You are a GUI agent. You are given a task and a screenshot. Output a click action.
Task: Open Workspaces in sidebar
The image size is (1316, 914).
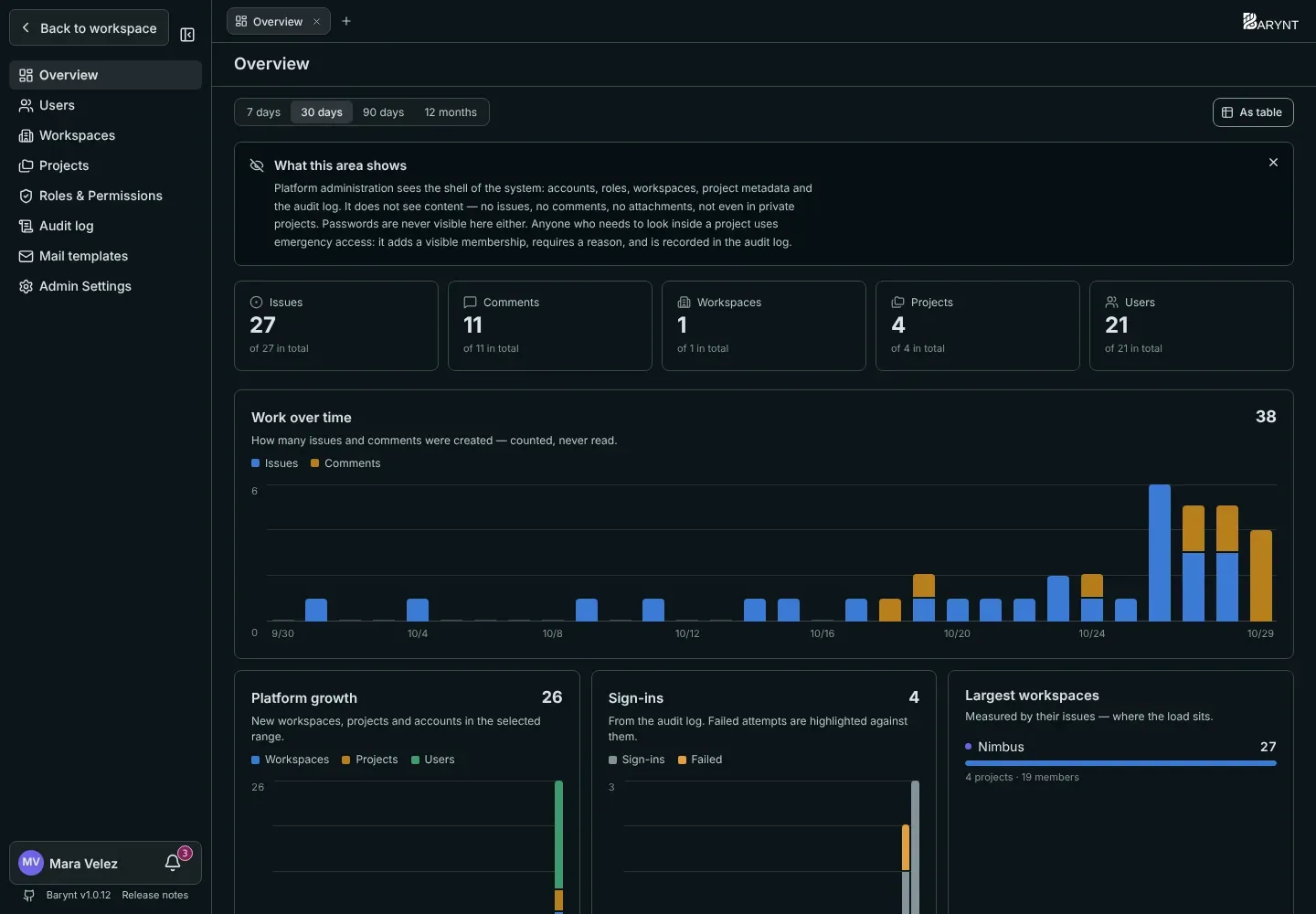[x=105, y=135]
